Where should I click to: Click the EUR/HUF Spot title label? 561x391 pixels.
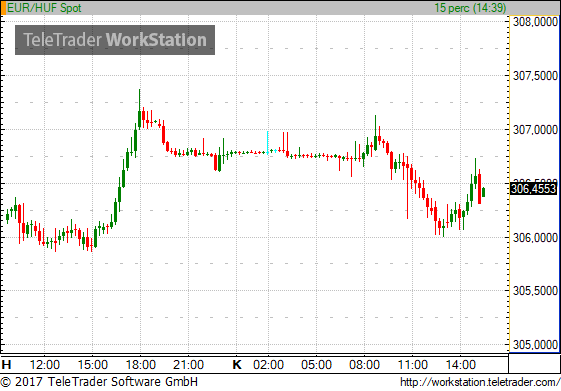click(44, 8)
